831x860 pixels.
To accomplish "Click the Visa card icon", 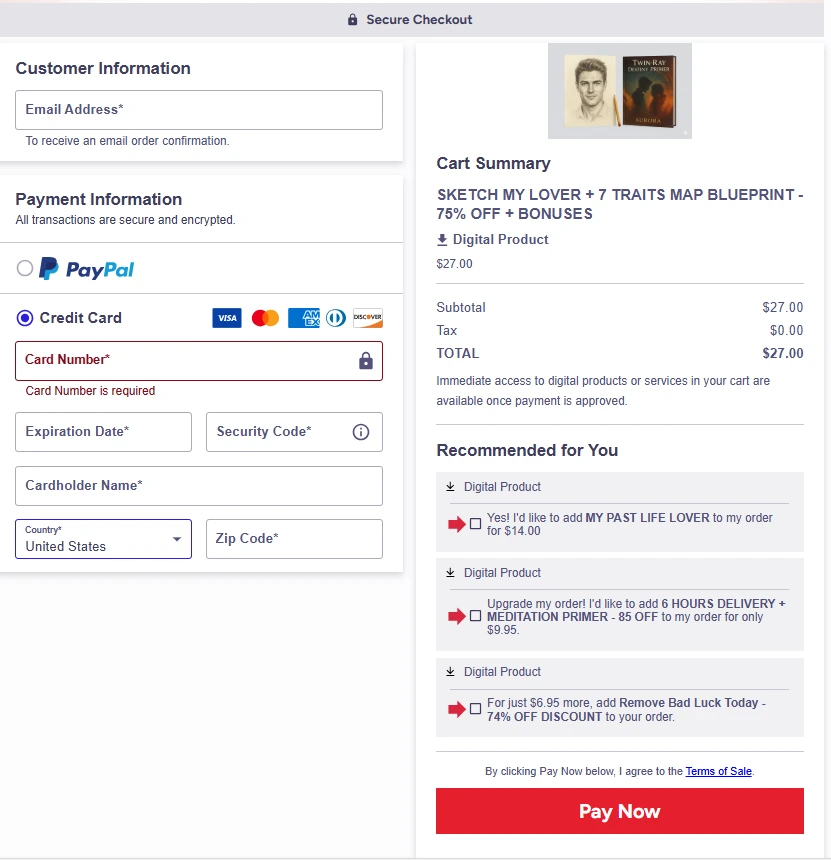I will pos(226,317).
